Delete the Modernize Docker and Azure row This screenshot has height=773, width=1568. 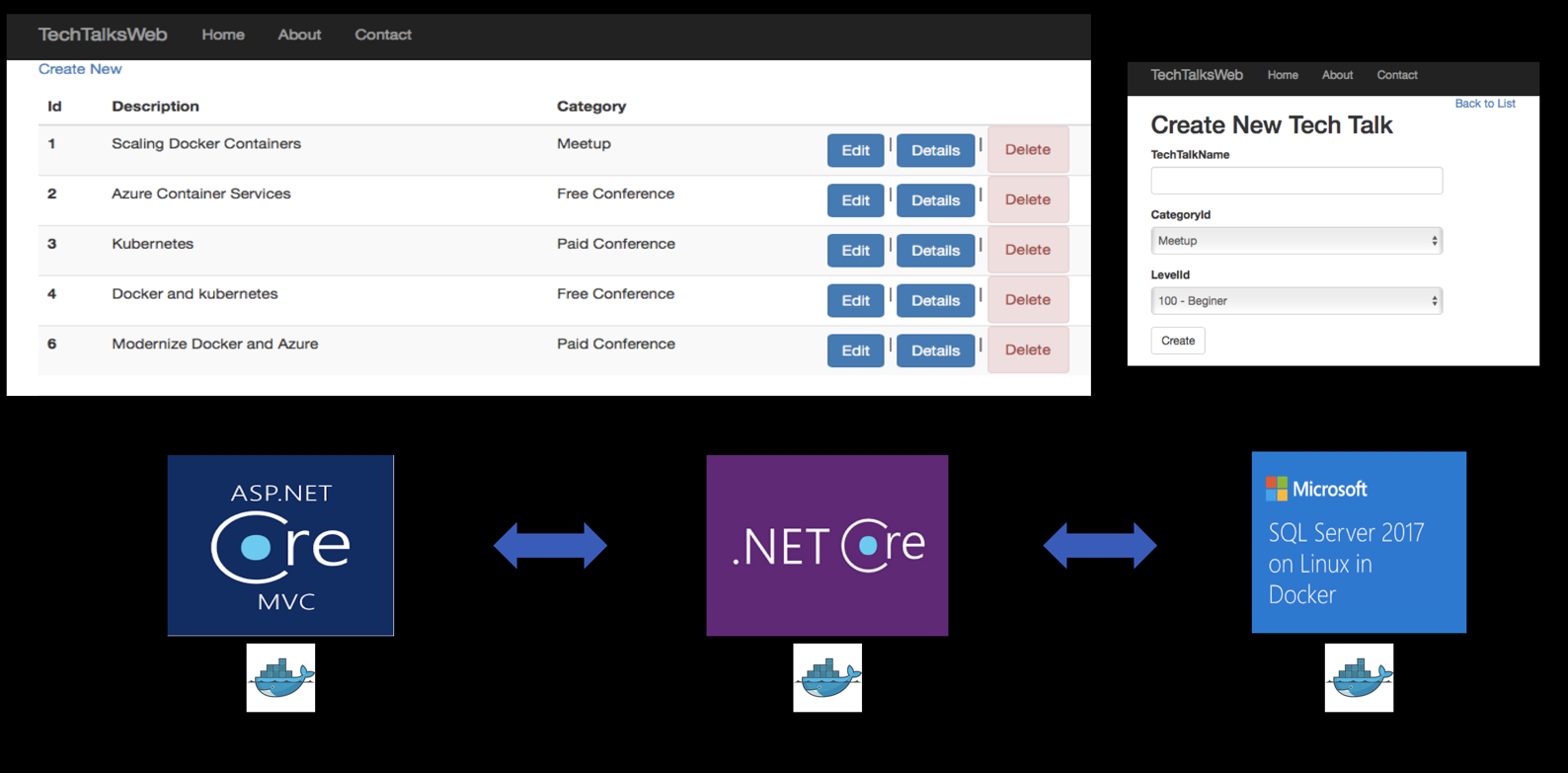pyautogui.click(x=1028, y=349)
